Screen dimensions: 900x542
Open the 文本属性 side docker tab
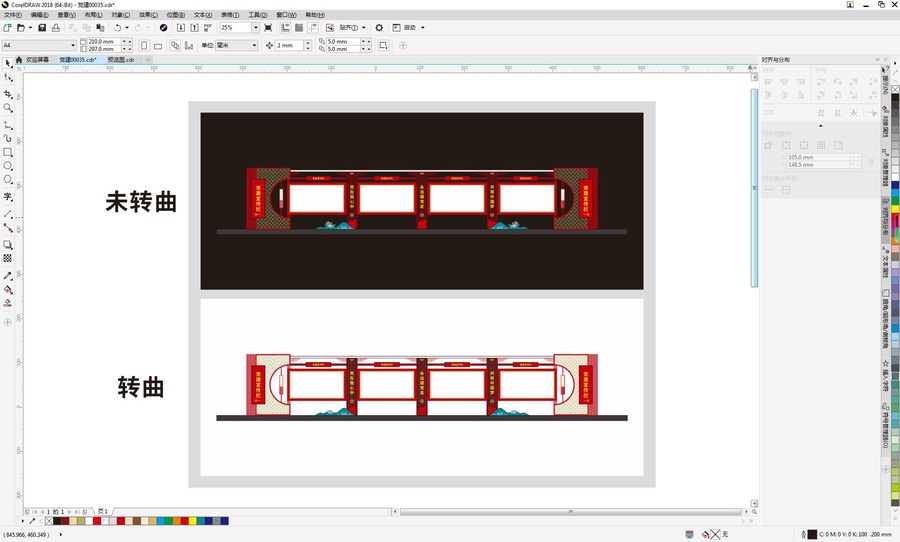point(886,265)
